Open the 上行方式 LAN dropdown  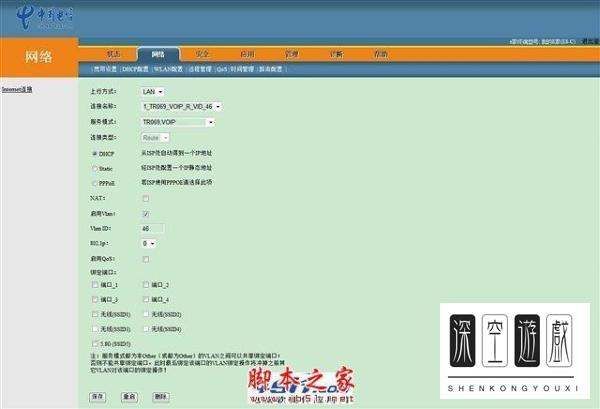coord(153,92)
